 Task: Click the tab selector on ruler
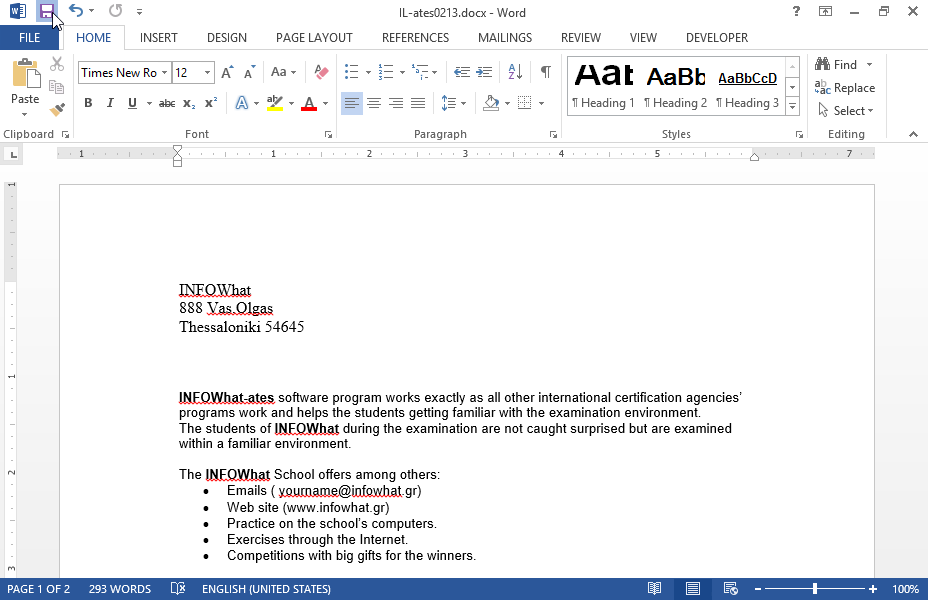(x=12, y=154)
